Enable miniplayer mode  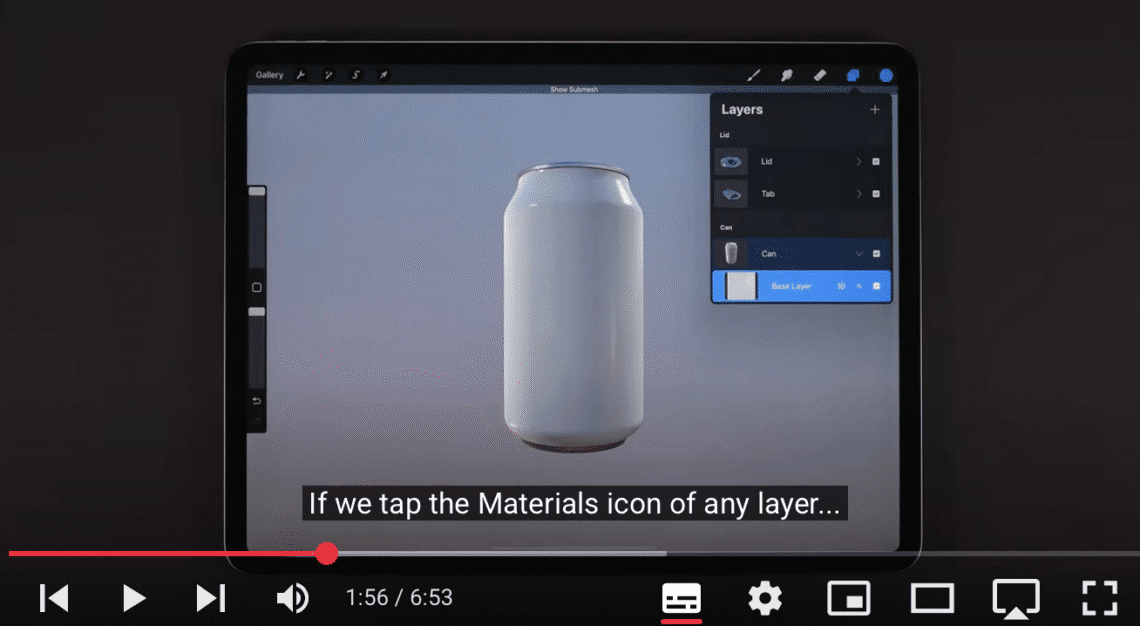click(x=848, y=598)
